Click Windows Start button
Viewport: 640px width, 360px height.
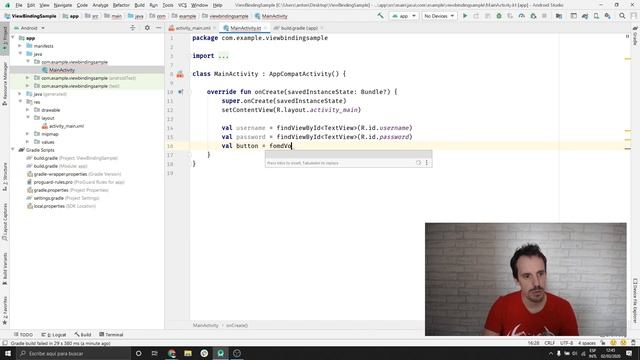(8, 353)
